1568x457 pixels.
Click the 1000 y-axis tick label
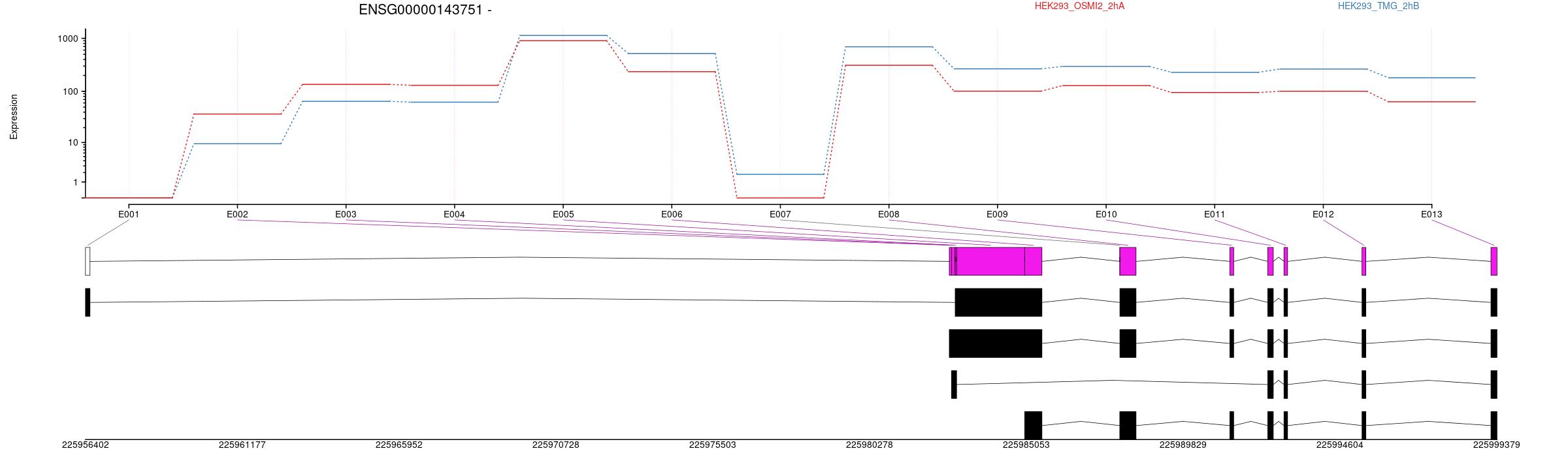tap(68, 39)
